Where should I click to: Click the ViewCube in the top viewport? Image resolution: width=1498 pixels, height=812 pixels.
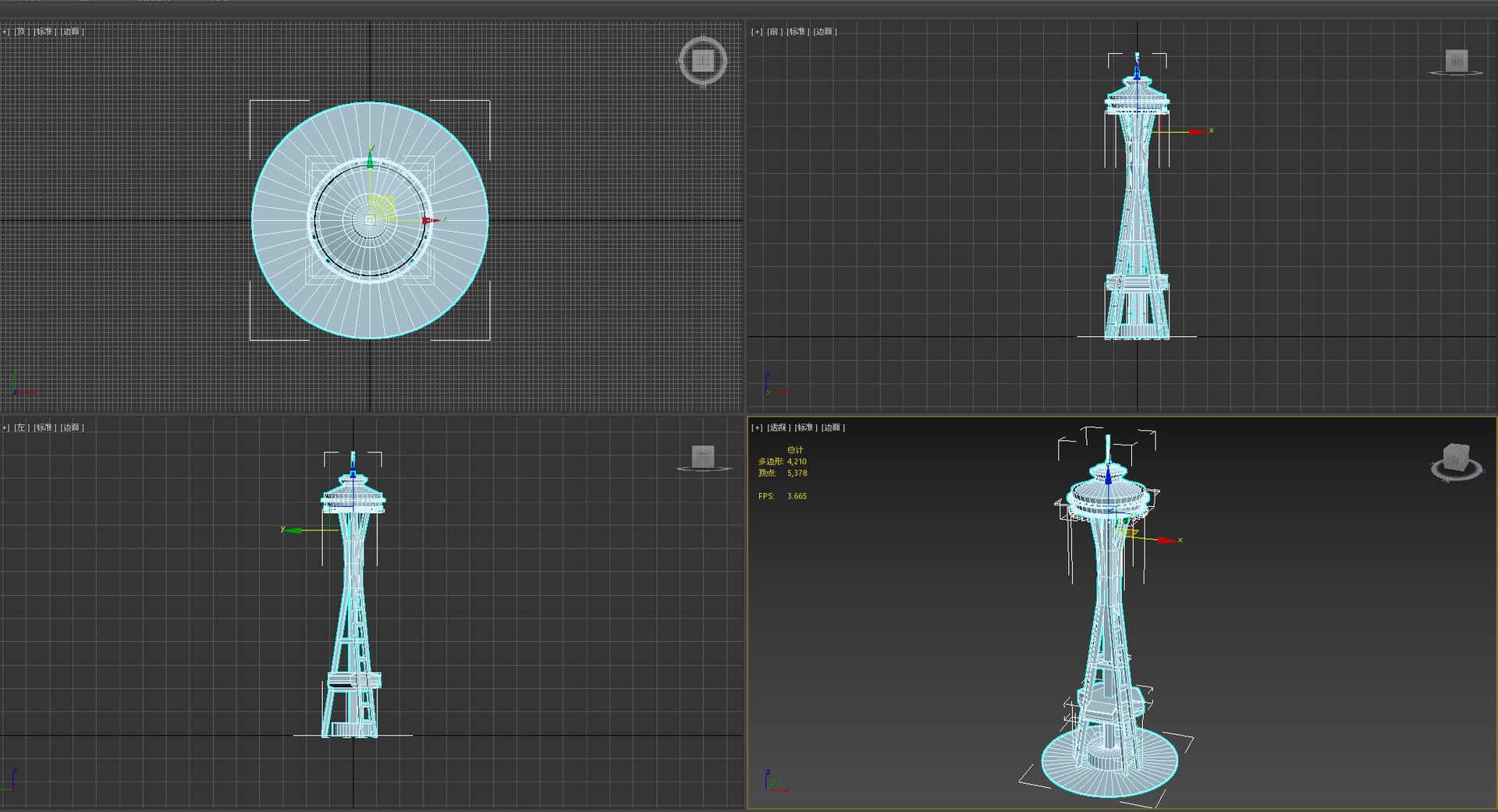pyautogui.click(x=703, y=61)
